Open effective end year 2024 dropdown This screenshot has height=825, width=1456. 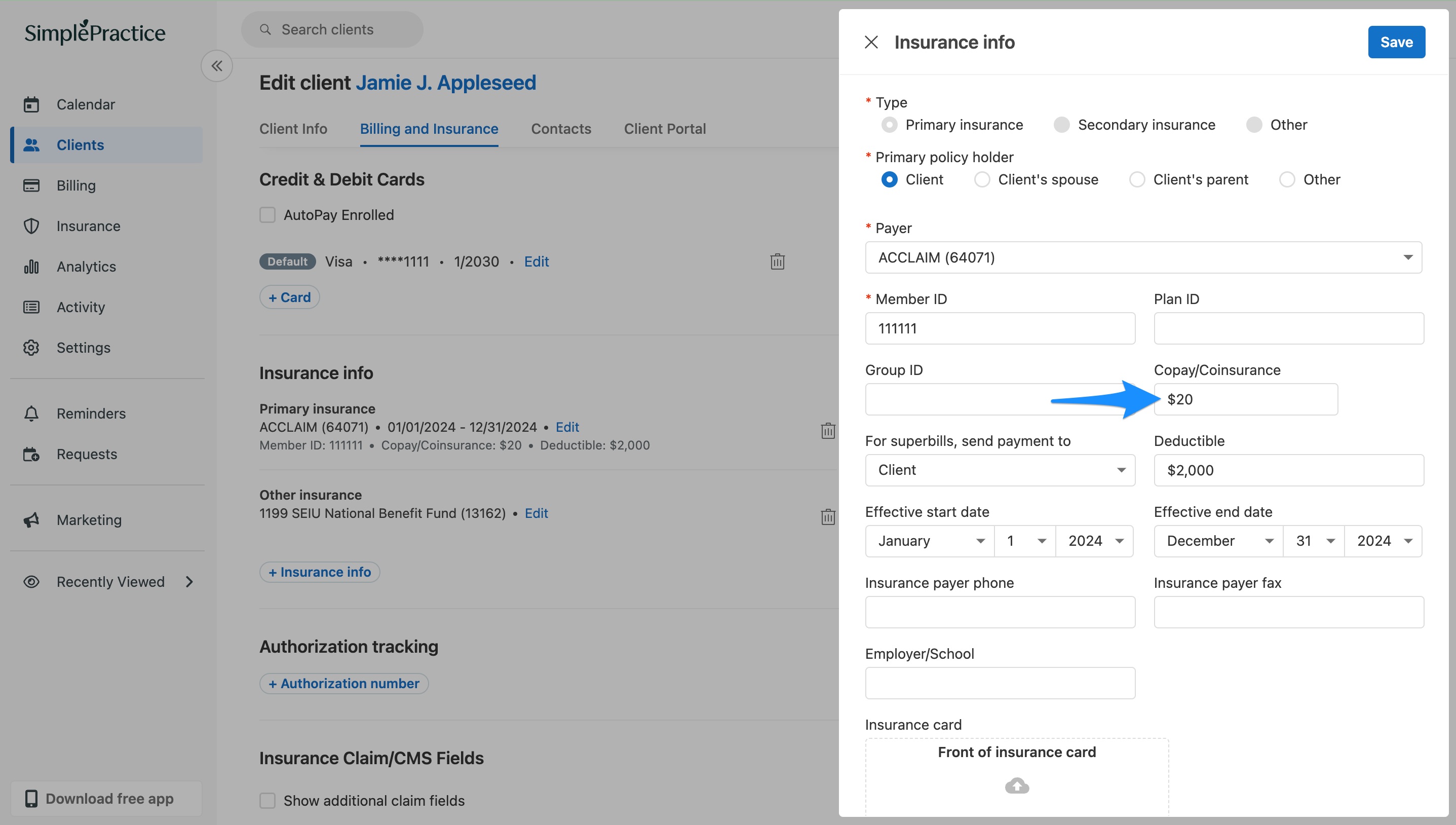click(x=1383, y=541)
